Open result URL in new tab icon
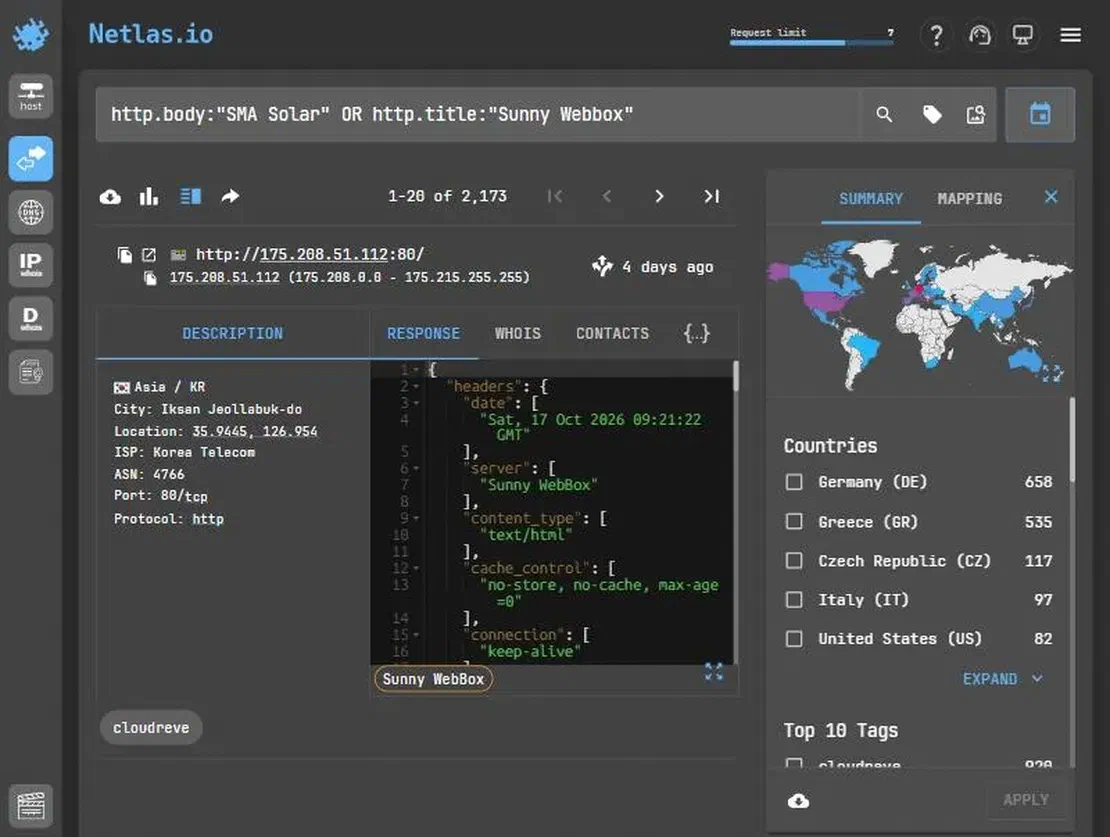Viewport: 1110px width, 837px height. 149,255
